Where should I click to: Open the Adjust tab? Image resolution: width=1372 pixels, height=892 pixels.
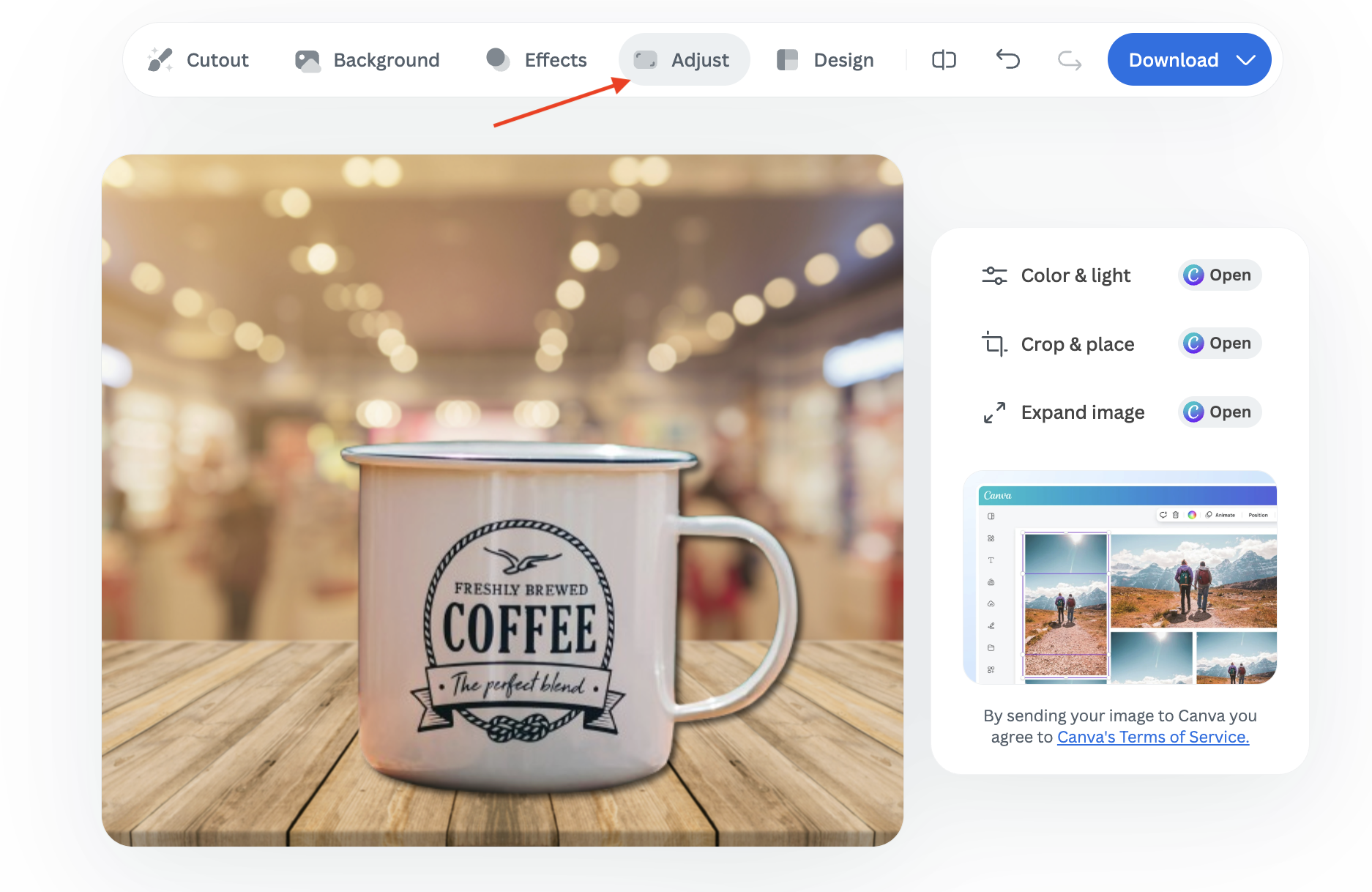click(684, 60)
